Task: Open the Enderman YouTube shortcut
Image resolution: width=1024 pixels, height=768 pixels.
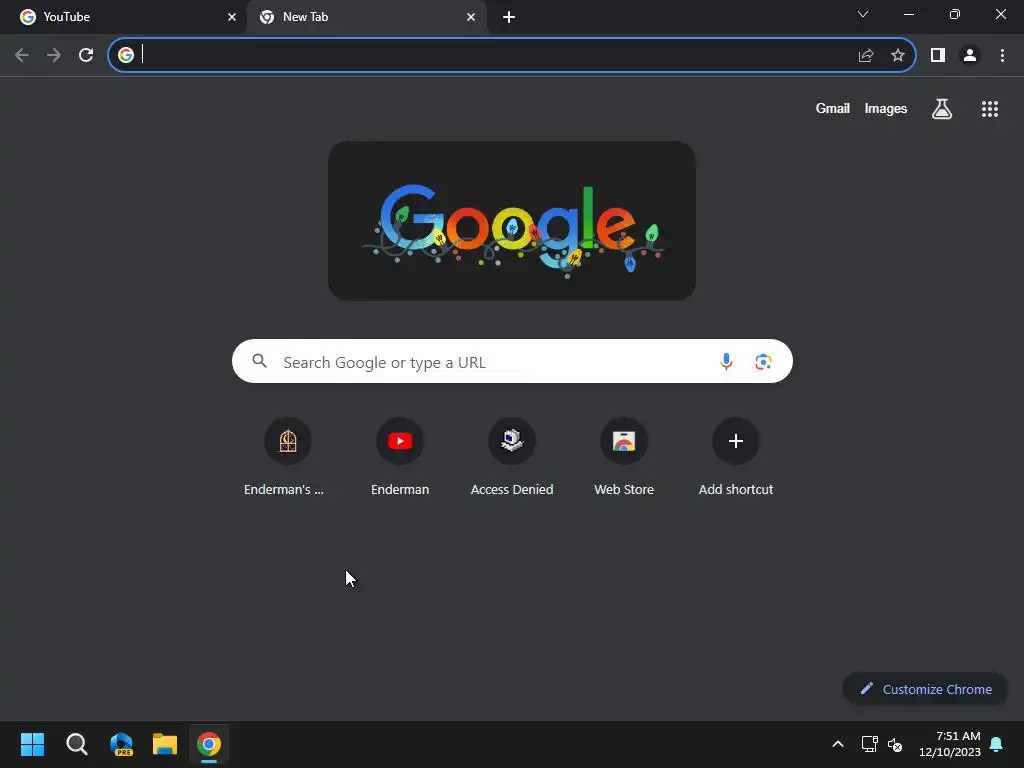Action: (400, 458)
